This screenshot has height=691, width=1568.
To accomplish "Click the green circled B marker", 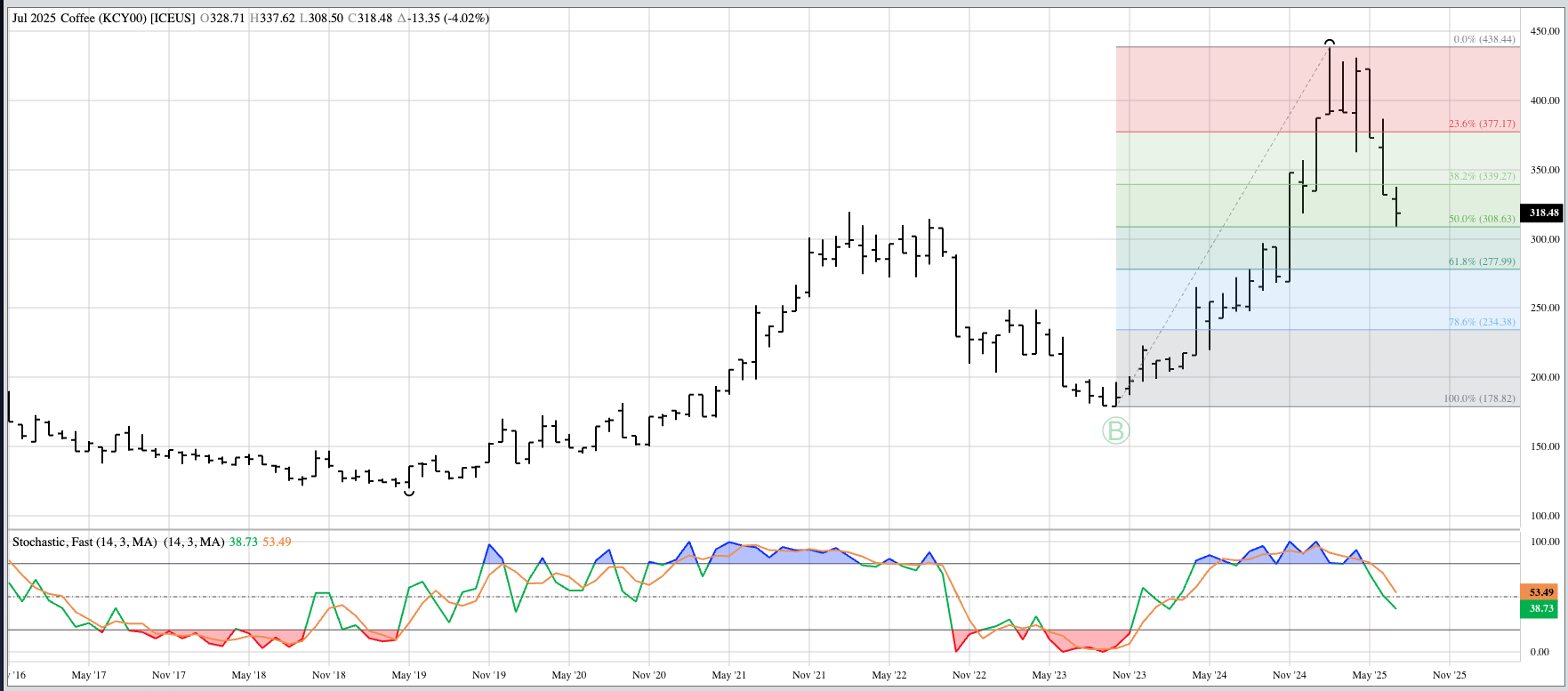I will [1115, 431].
